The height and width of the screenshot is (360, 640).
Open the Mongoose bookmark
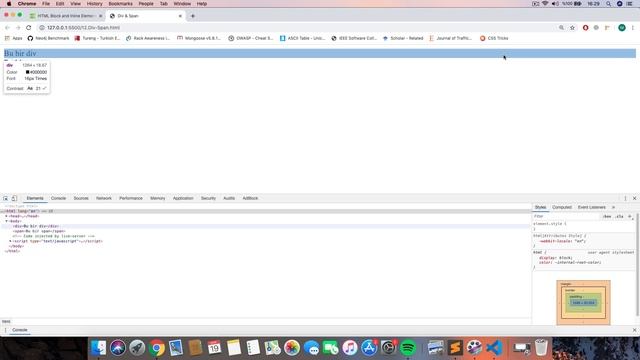pyautogui.click(x=199, y=38)
